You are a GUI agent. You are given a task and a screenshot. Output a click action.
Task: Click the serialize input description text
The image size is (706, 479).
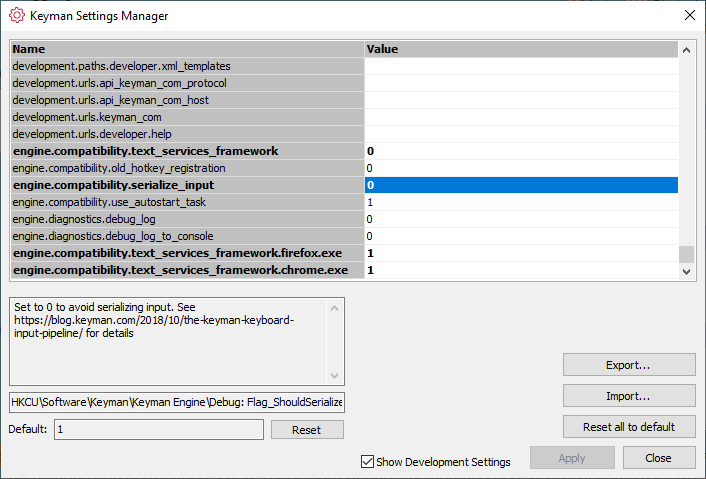(154, 320)
